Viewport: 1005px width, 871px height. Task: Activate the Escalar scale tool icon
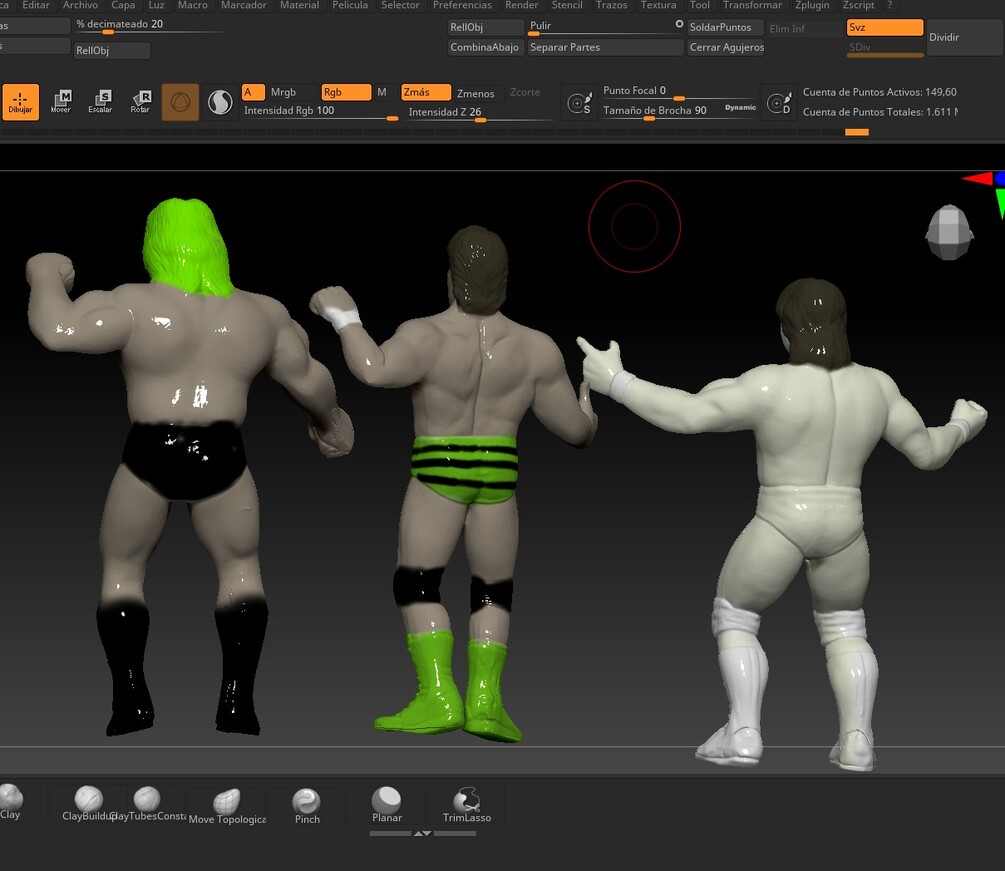click(x=101, y=102)
